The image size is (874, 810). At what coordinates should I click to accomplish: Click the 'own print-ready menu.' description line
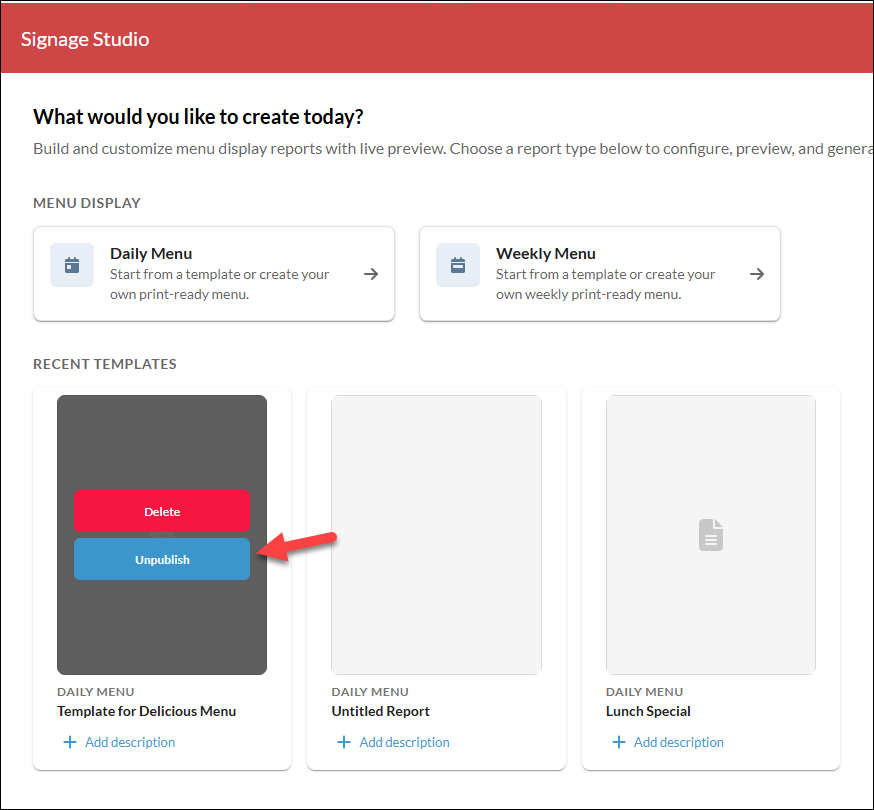click(179, 294)
